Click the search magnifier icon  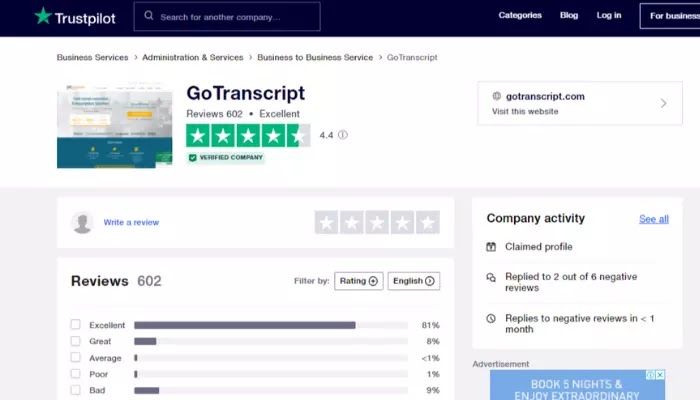click(149, 16)
